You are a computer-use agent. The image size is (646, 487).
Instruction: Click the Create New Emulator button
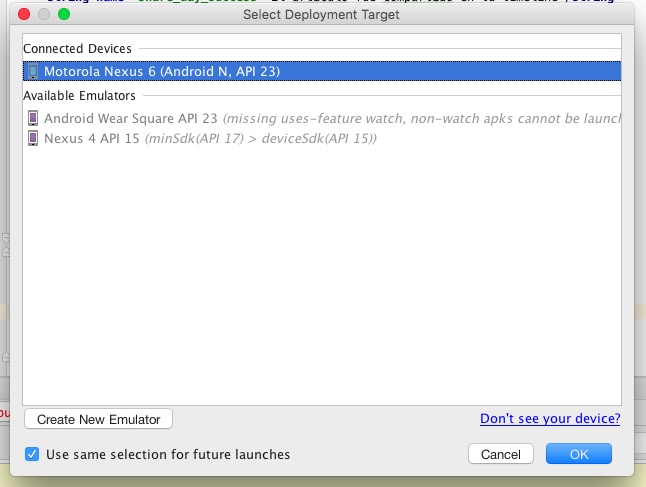[98, 418]
